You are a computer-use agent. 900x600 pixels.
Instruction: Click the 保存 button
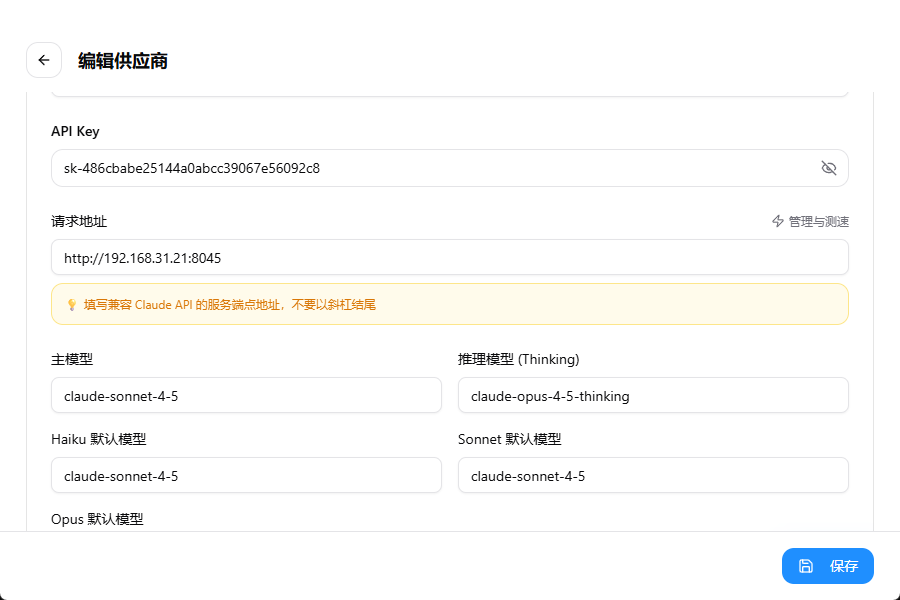point(828,566)
